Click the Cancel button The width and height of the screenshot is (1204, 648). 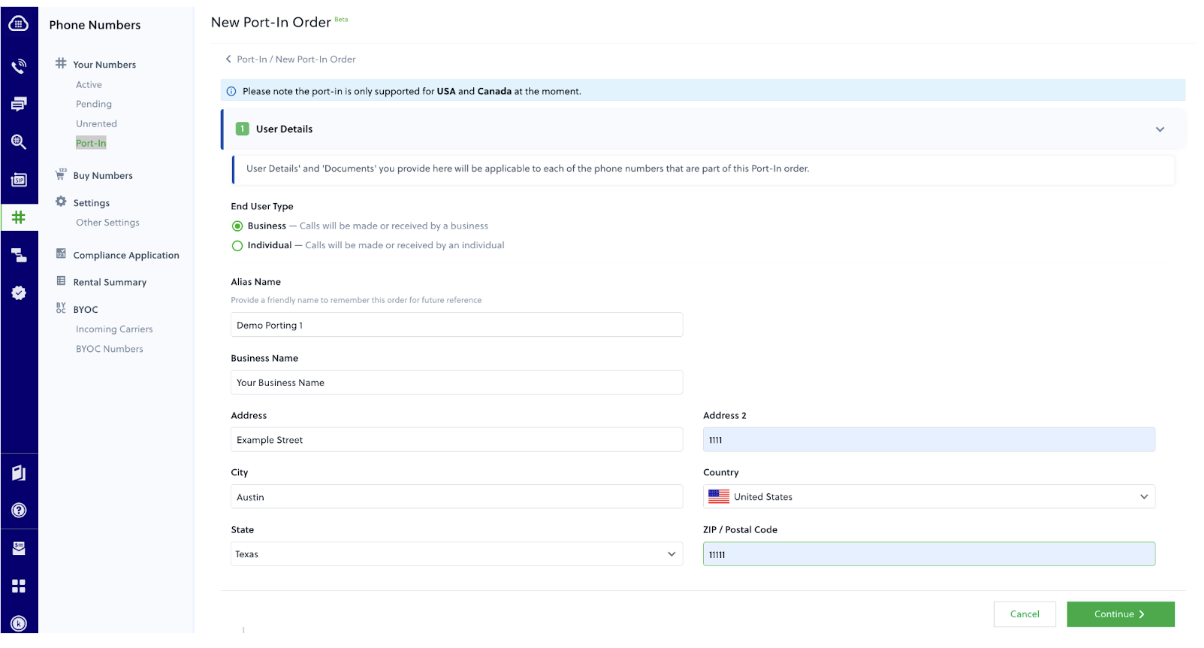coord(1025,614)
